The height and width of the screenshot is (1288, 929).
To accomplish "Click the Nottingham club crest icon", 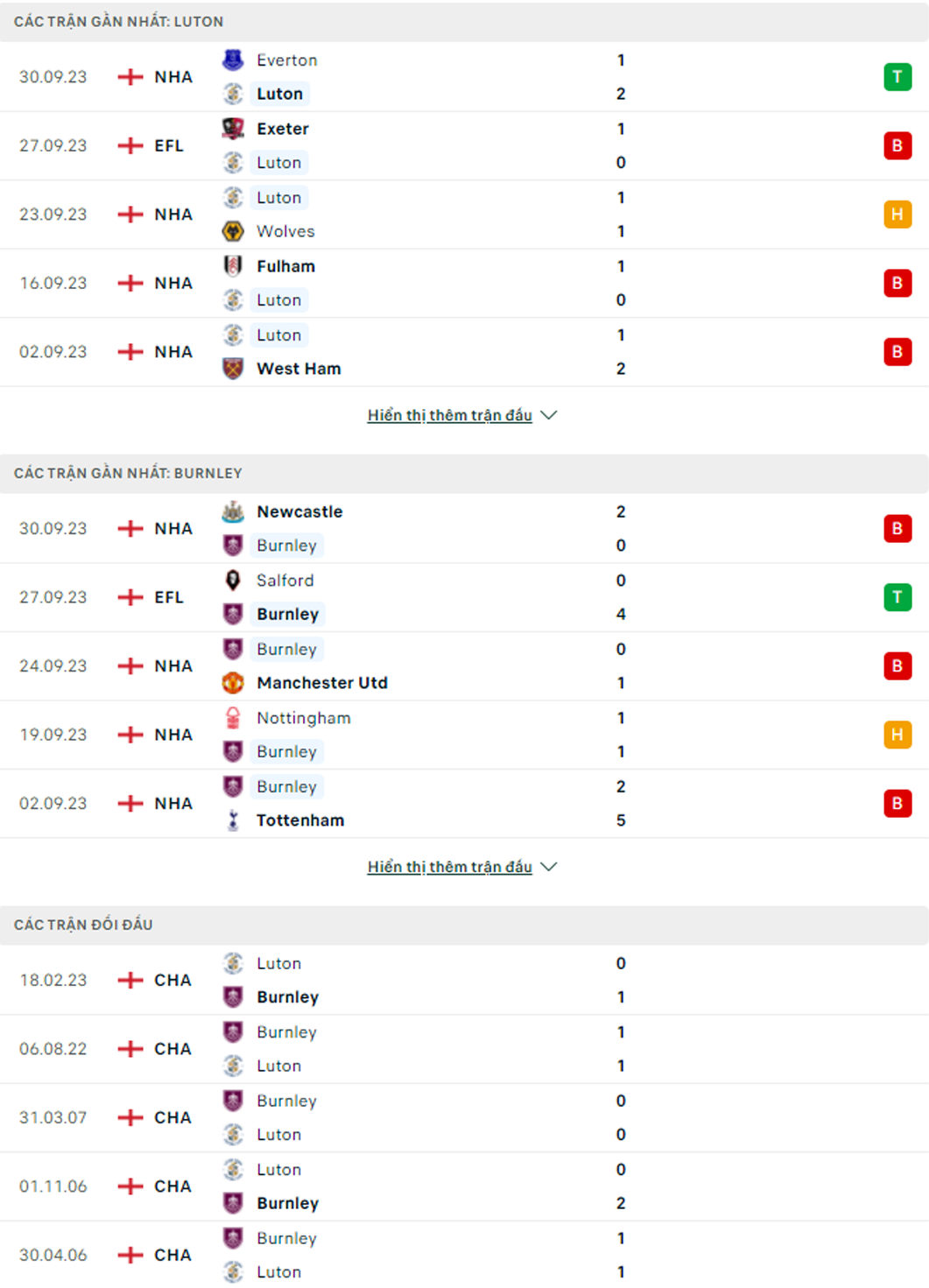I will [x=233, y=718].
